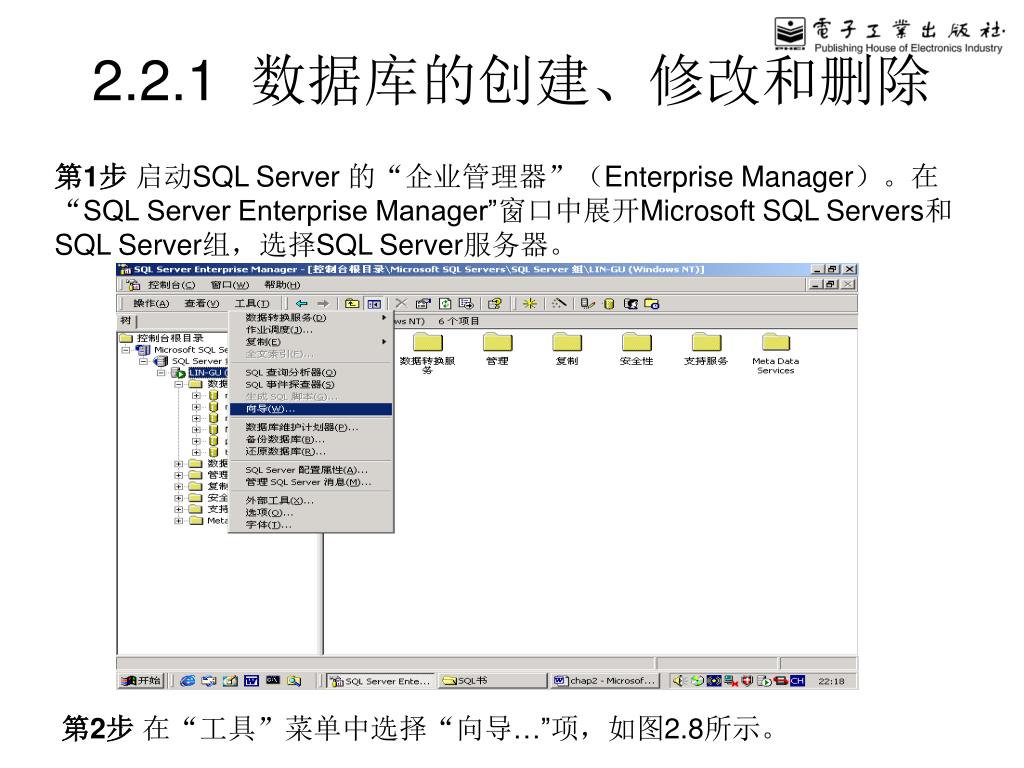Choose SQL 事件探查器(S) menu item
Viewport: 1024px width, 768px height.
(x=311, y=385)
